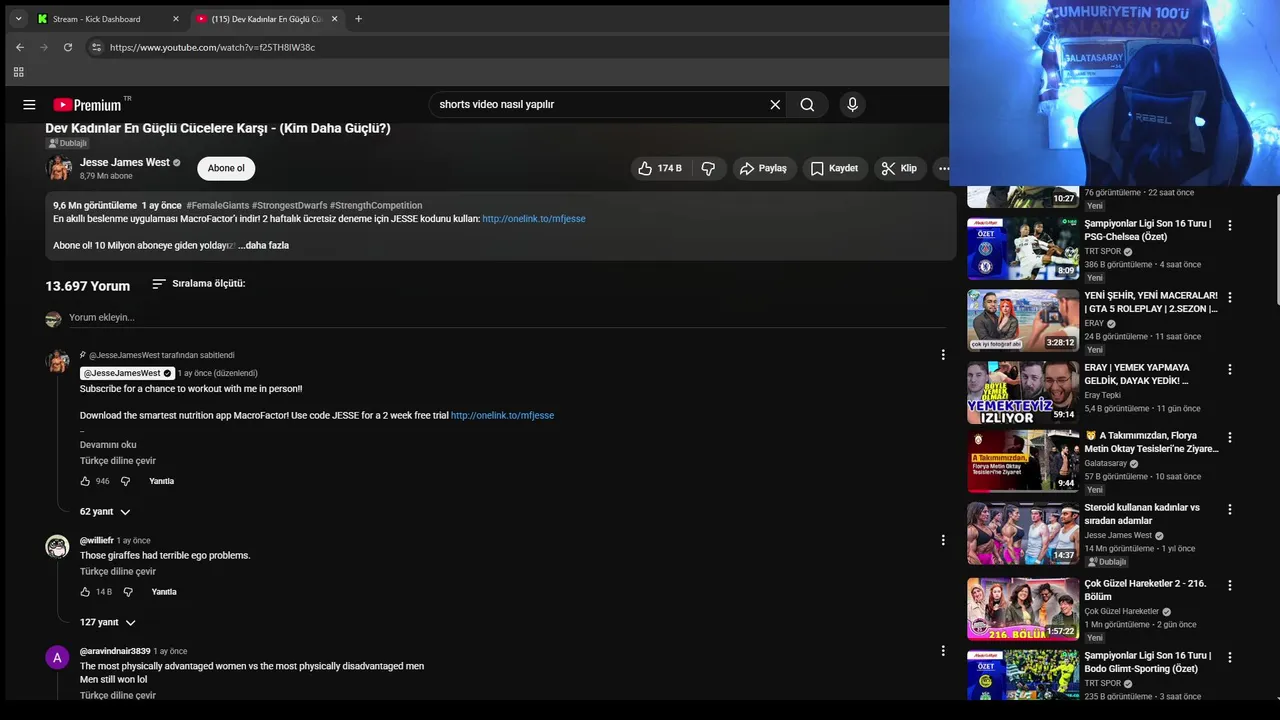Translate williefr comment to Turkish

tap(118, 572)
